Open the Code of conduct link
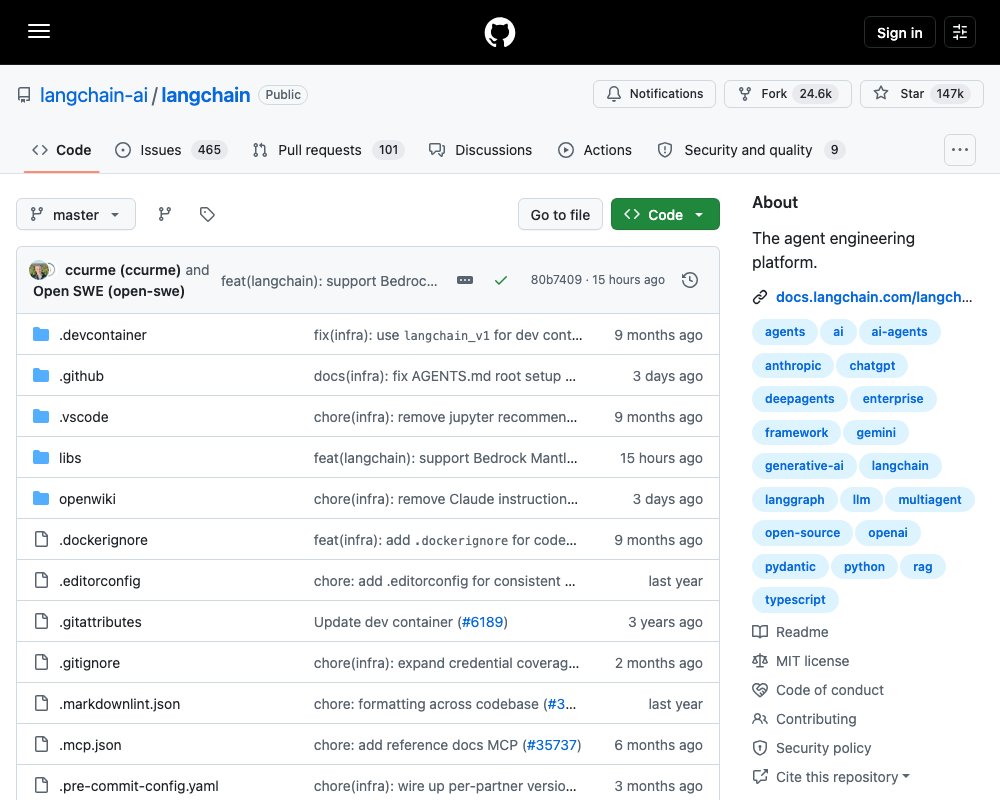This screenshot has width=1000, height=800. tap(818, 690)
